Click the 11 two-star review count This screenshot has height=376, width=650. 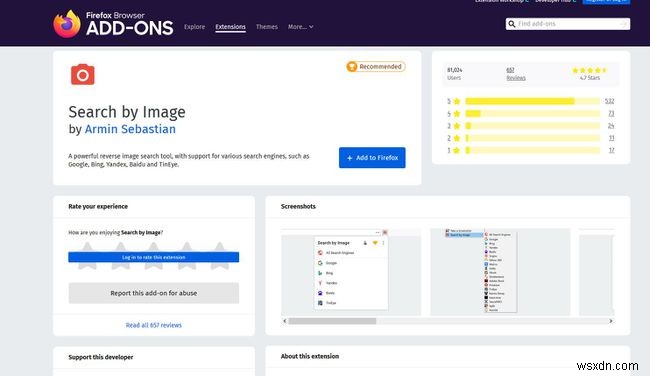pos(611,138)
